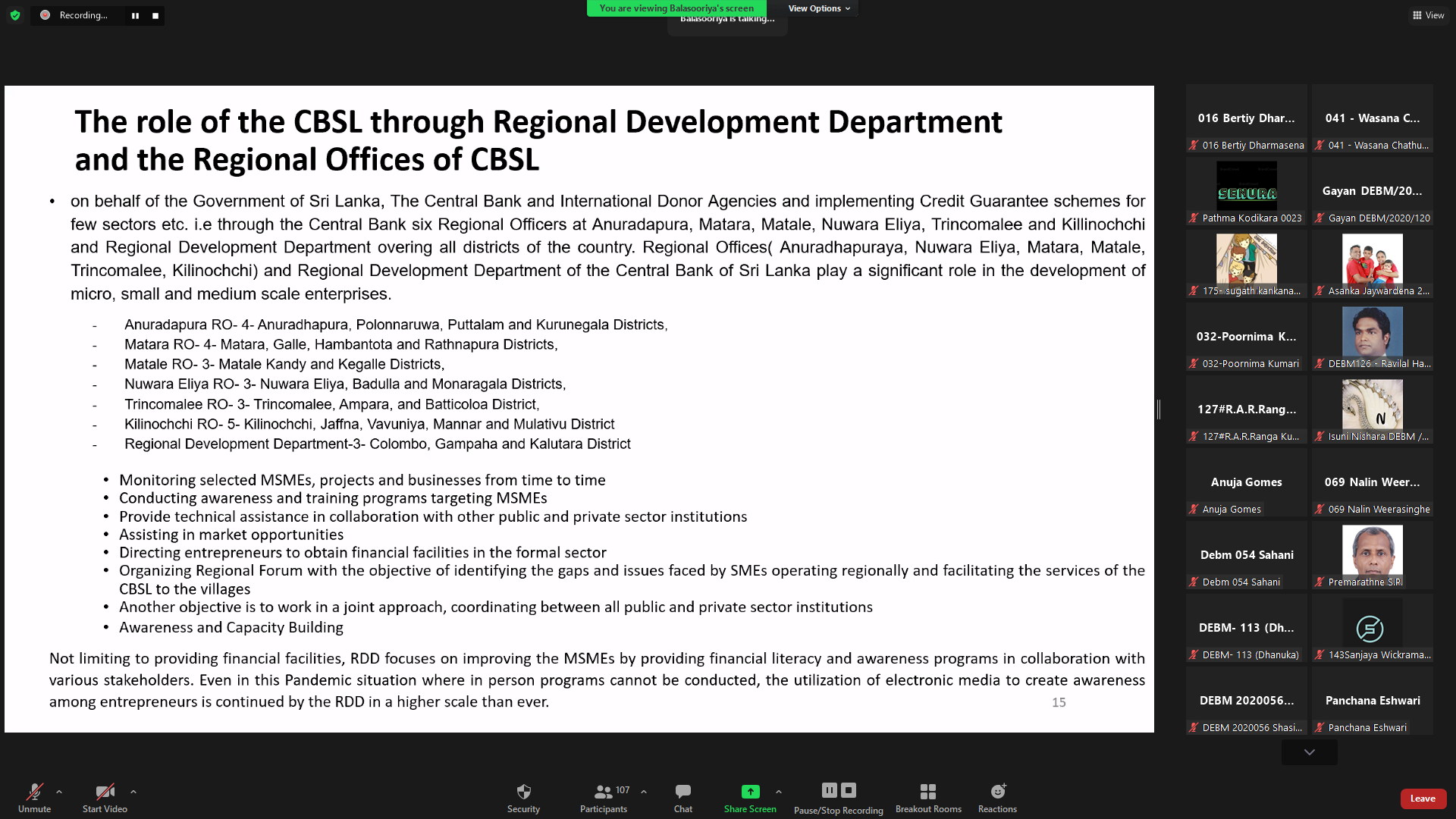Expand the arrow beside Participants
The image size is (1456, 819).
pyautogui.click(x=644, y=792)
